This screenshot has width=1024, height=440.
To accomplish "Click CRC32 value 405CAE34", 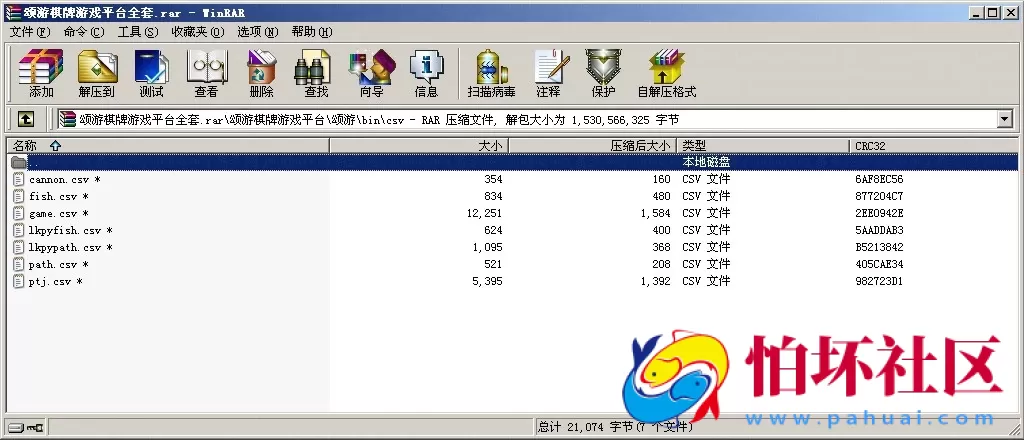I will point(879,264).
